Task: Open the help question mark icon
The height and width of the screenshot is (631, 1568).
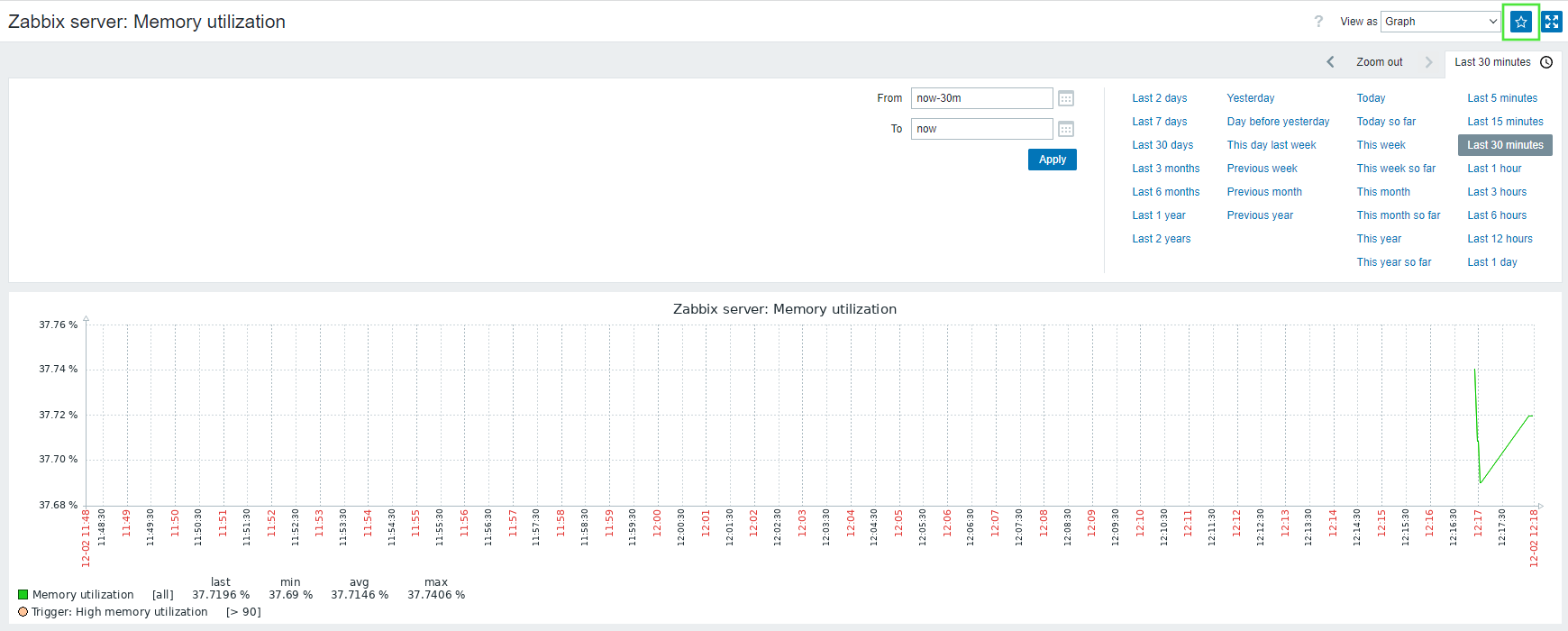Action: [x=1318, y=22]
